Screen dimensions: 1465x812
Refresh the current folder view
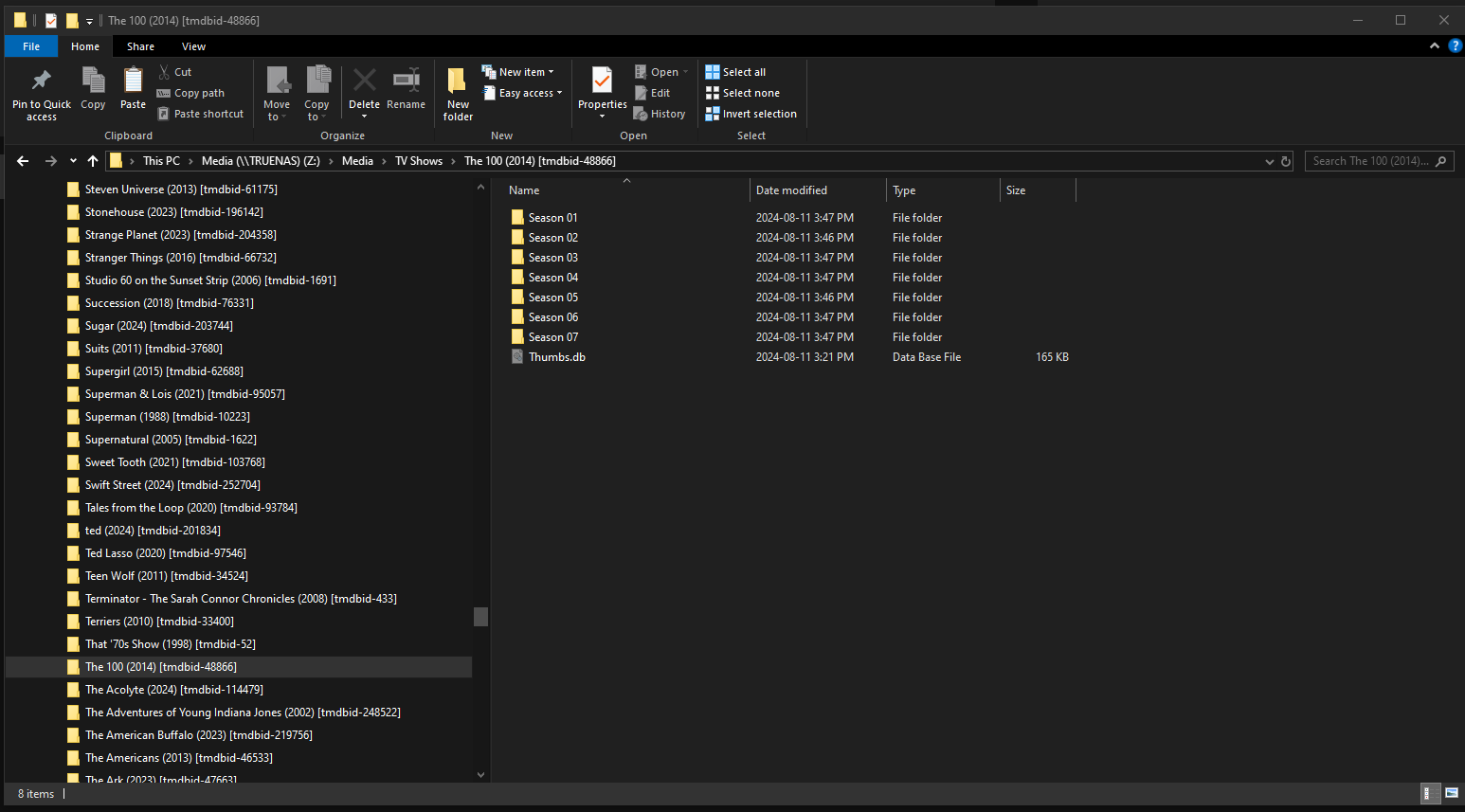(x=1286, y=161)
